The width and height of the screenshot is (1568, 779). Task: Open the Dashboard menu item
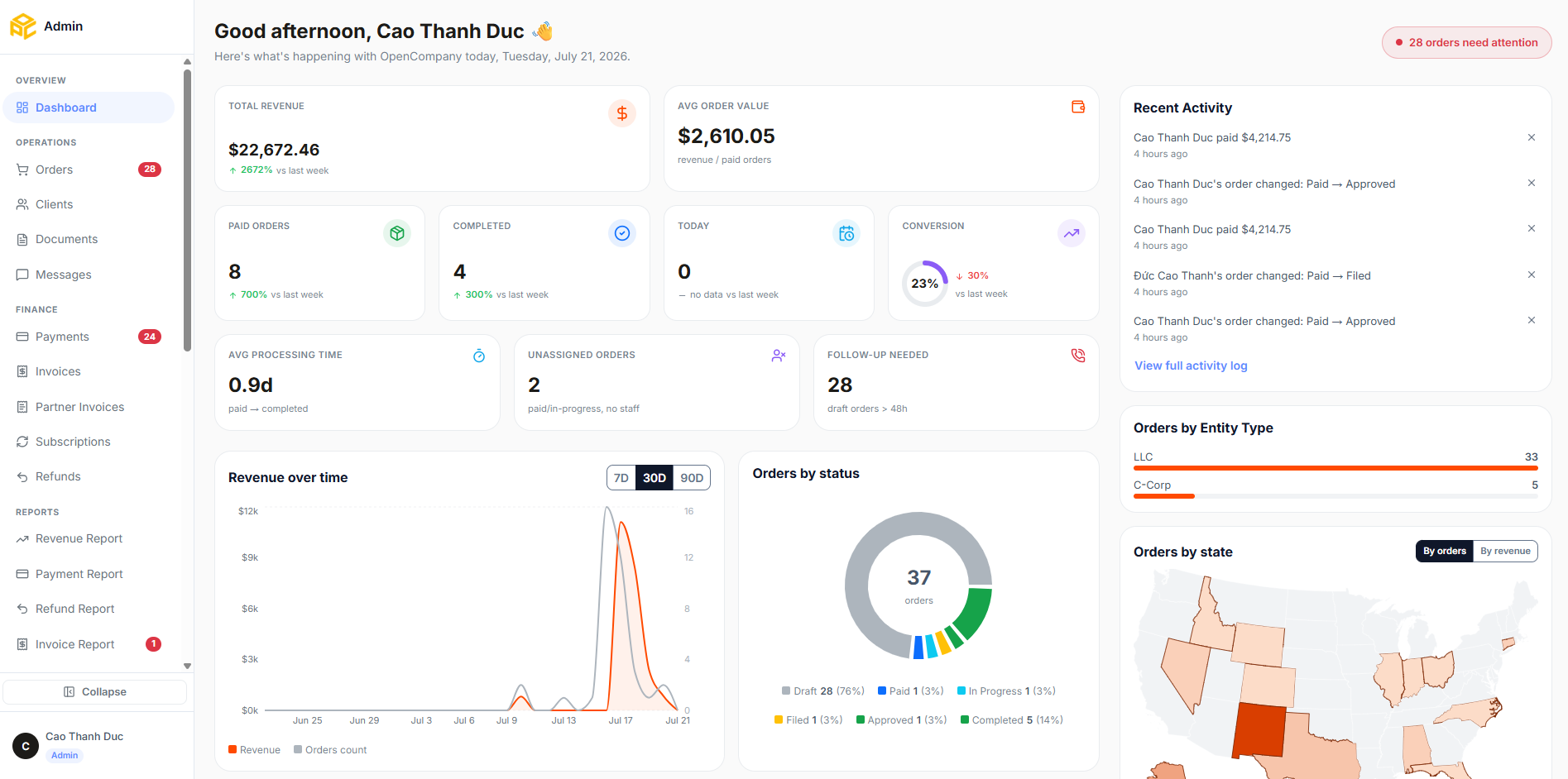(89, 108)
